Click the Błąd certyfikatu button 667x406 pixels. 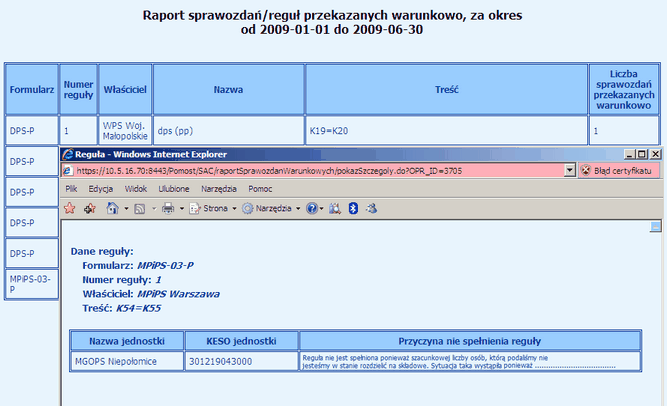pyautogui.click(x=622, y=171)
